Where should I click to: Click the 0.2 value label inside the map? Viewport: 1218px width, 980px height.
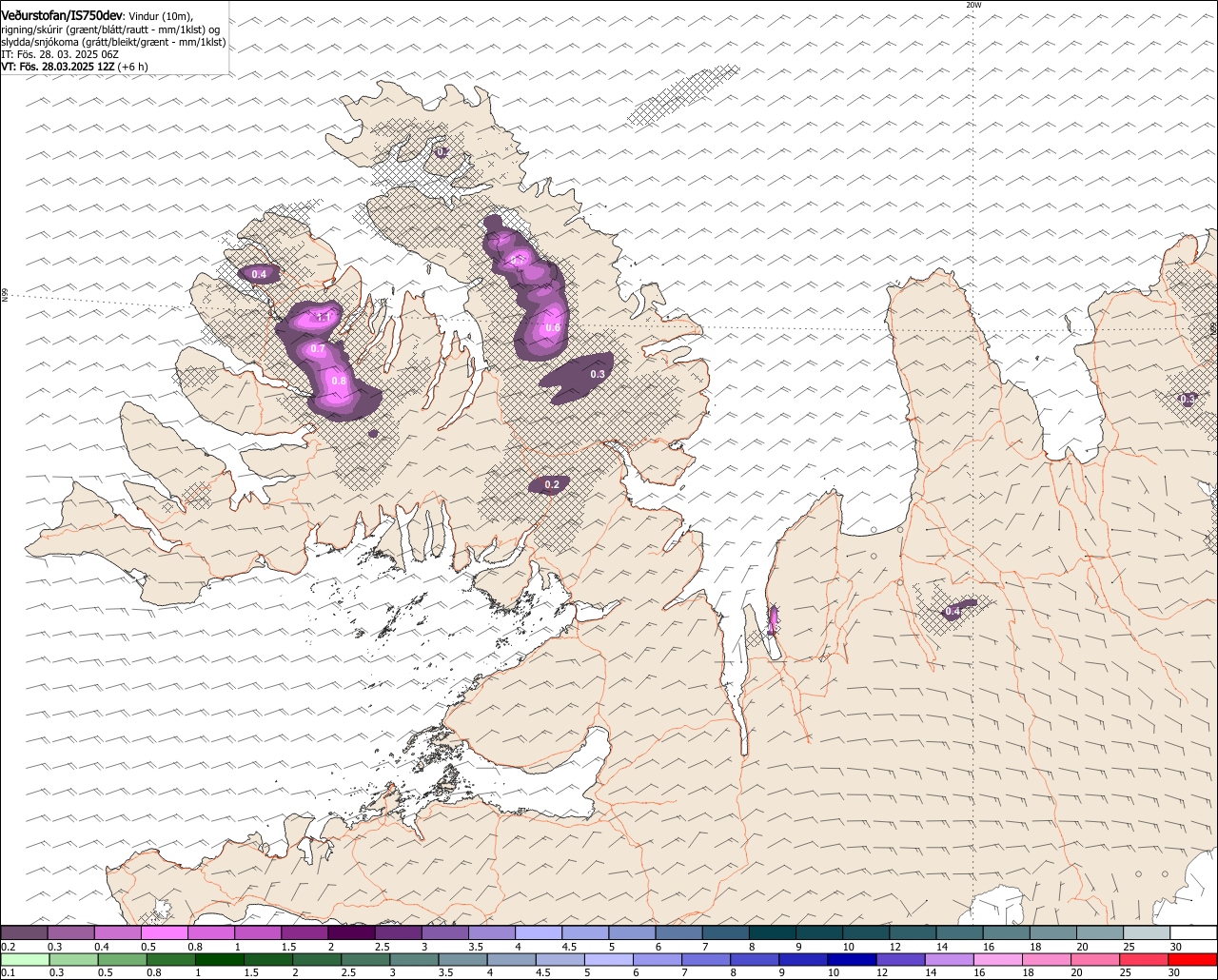[552, 485]
